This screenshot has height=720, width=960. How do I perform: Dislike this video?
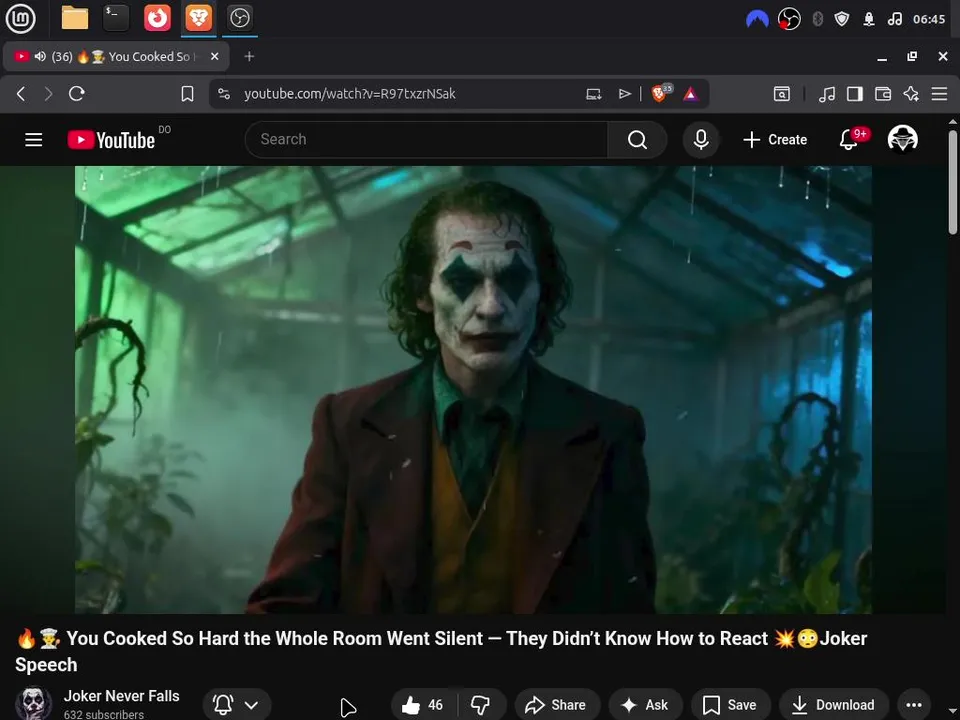[x=481, y=705]
